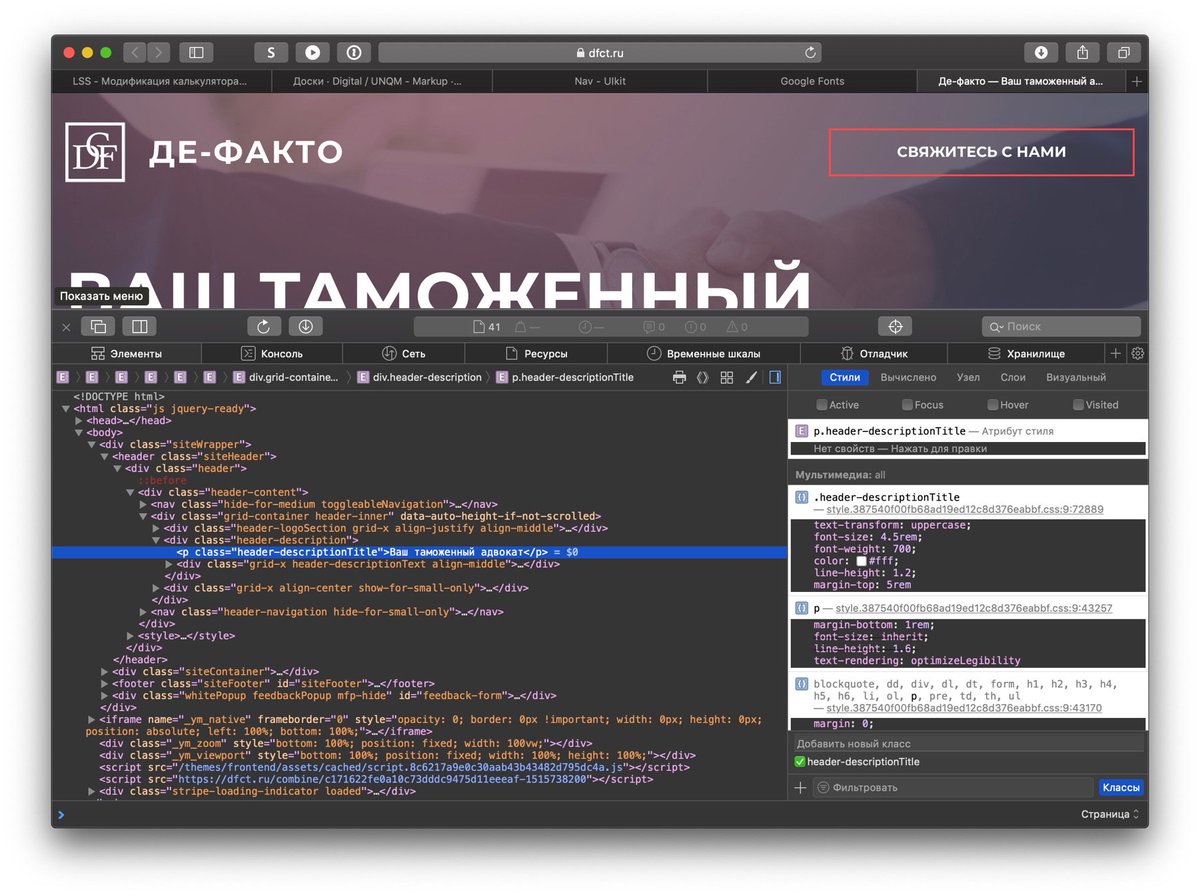Click the ДЕ-ФАКТО site logo
The width and height of the screenshot is (1200, 896).
(x=204, y=152)
